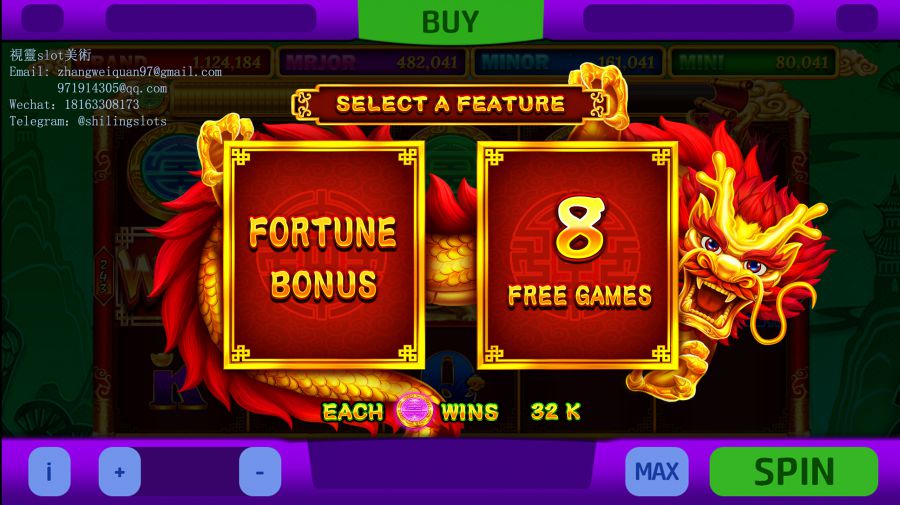The width and height of the screenshot is (900, 505).
Task: Click the pink coin symbol icon
Action: pos(413,411)
